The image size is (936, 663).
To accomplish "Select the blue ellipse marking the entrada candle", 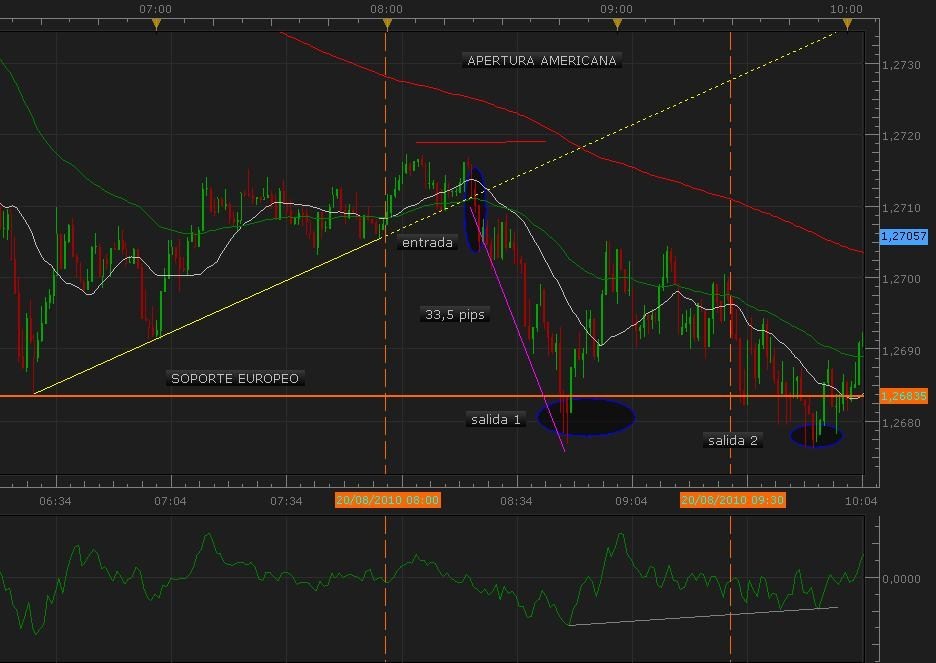I will 476,209.
